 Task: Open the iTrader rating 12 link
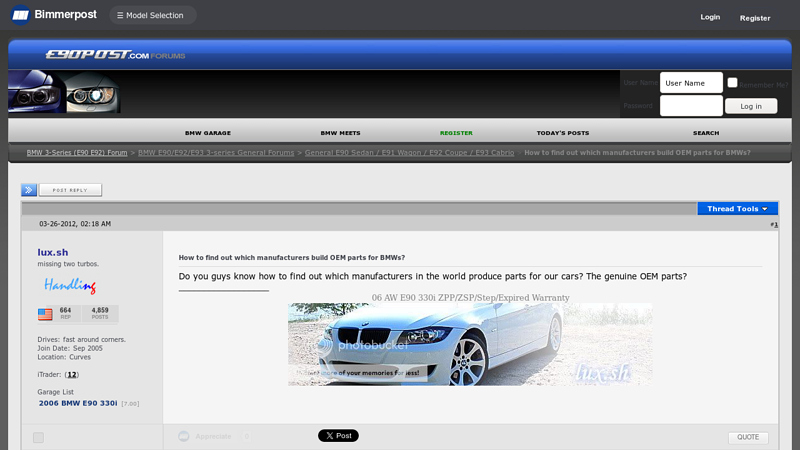72,374
